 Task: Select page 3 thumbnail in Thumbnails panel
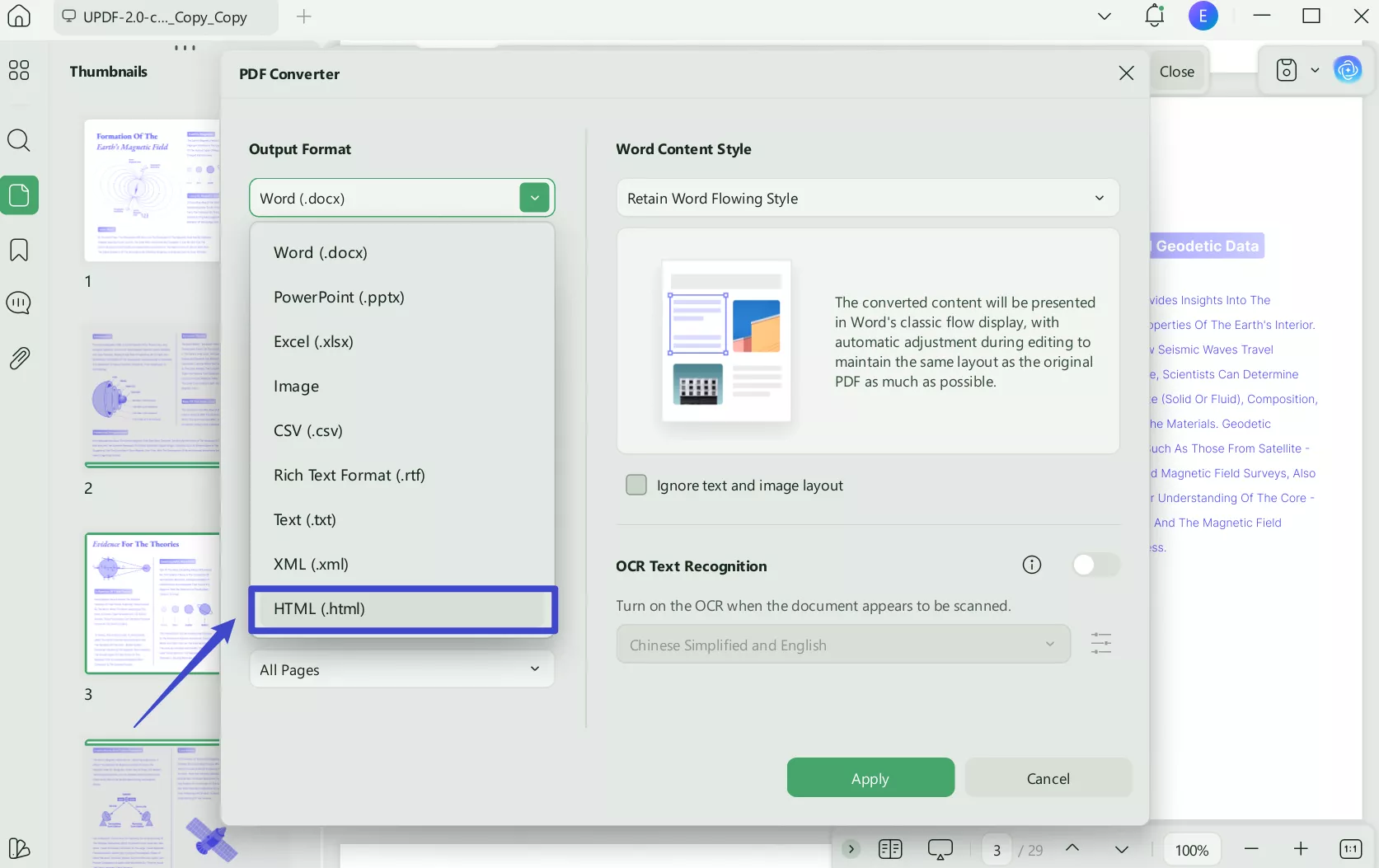tap(152, 603)
